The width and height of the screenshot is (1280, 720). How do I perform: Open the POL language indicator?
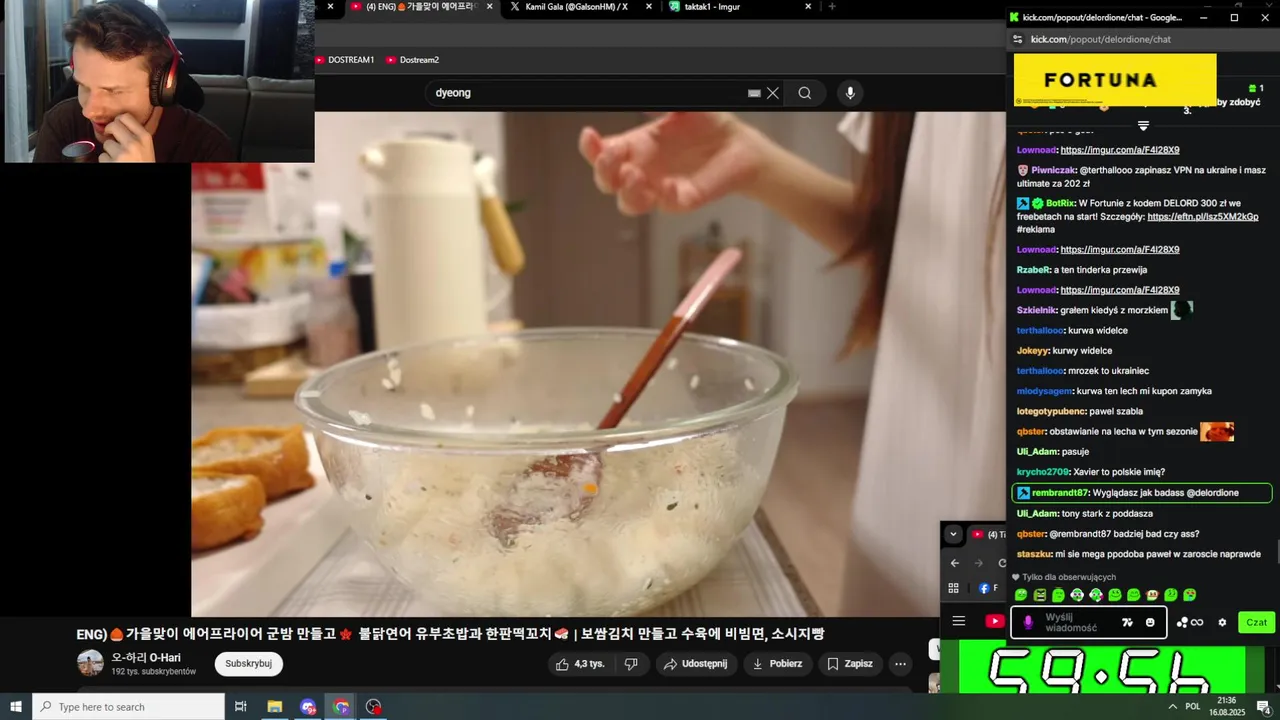tap(1193, 706)
